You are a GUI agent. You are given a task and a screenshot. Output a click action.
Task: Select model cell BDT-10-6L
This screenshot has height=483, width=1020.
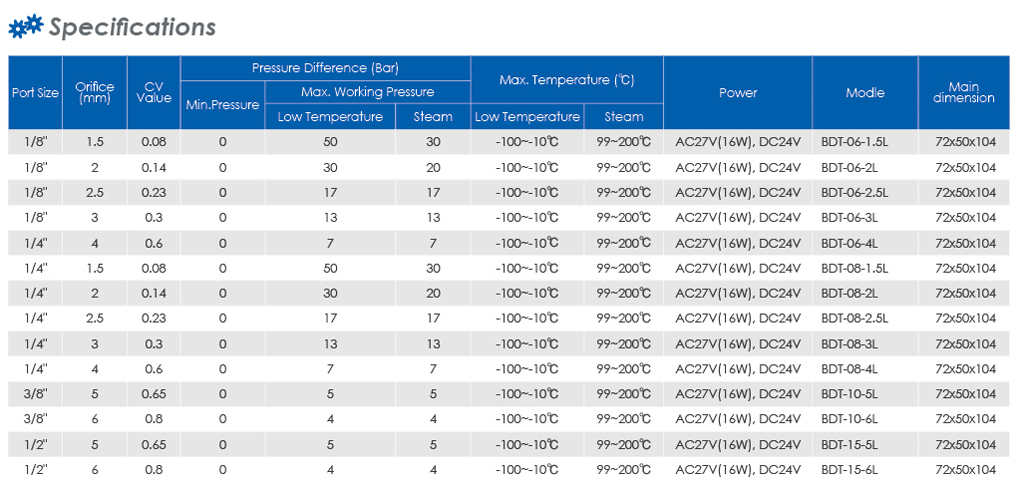[x=850, y=419]
